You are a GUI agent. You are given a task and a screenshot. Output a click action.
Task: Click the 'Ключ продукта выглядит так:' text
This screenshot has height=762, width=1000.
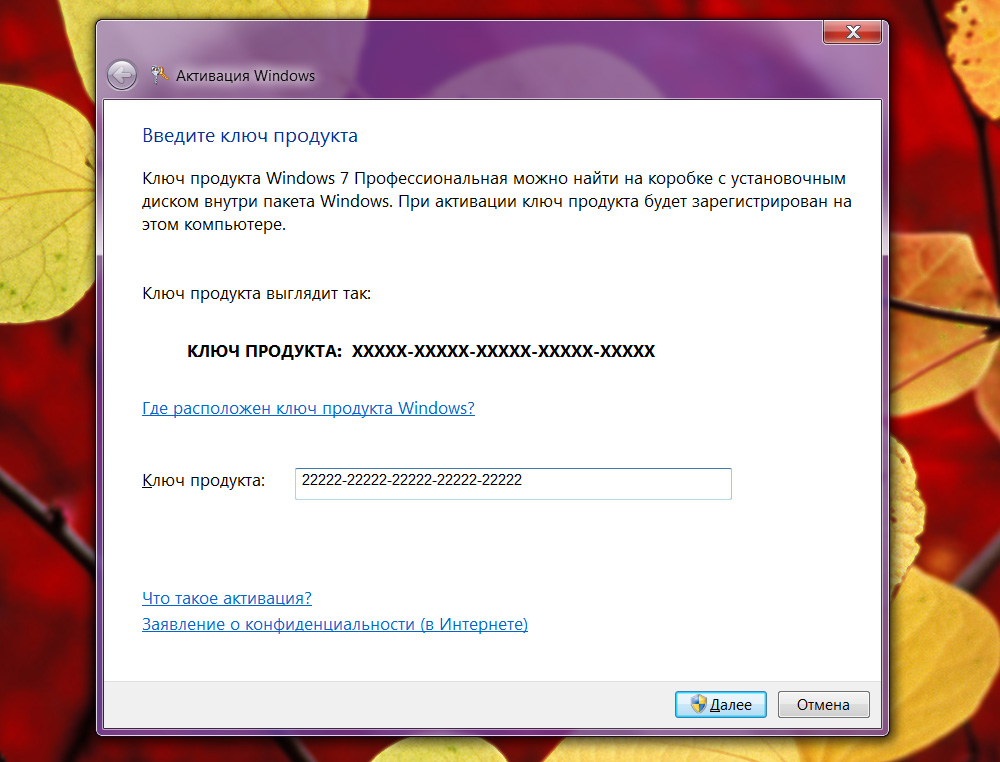coord(256,294)
